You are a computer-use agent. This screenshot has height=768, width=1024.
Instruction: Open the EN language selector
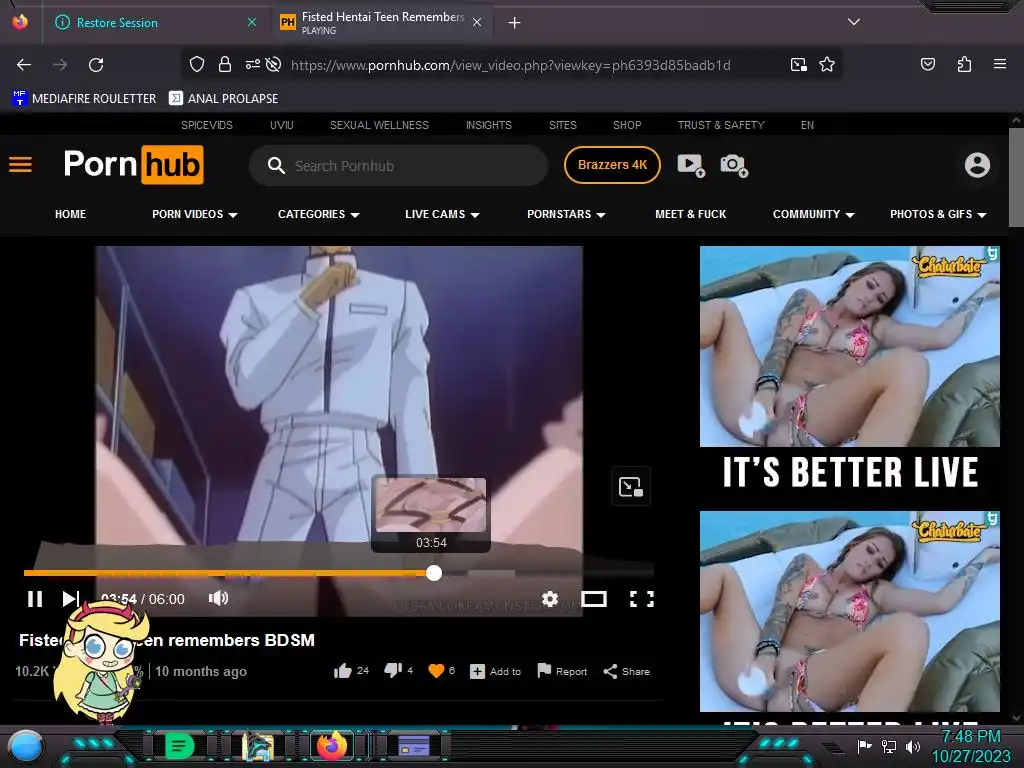coord(807,125)
